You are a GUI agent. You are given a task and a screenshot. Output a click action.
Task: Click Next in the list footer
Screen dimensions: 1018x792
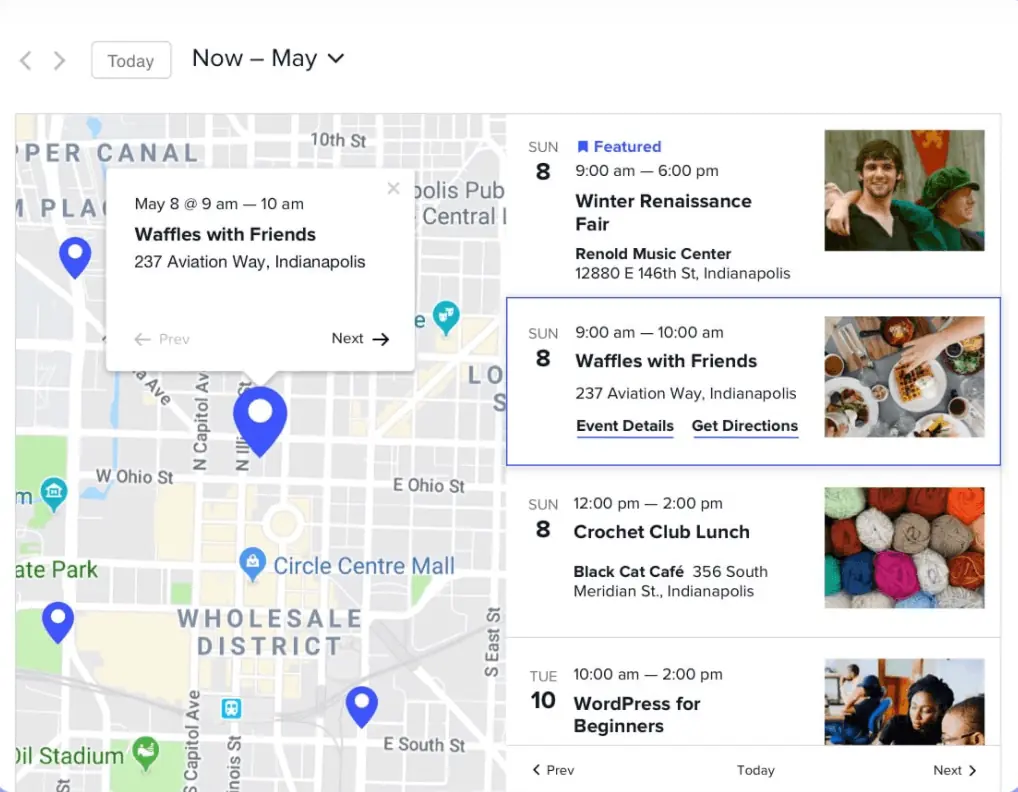(x=955, y=770)
